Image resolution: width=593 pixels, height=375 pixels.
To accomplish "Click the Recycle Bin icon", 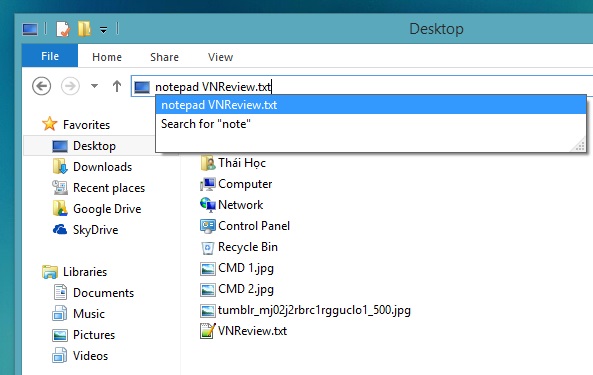I will (208, 247).
